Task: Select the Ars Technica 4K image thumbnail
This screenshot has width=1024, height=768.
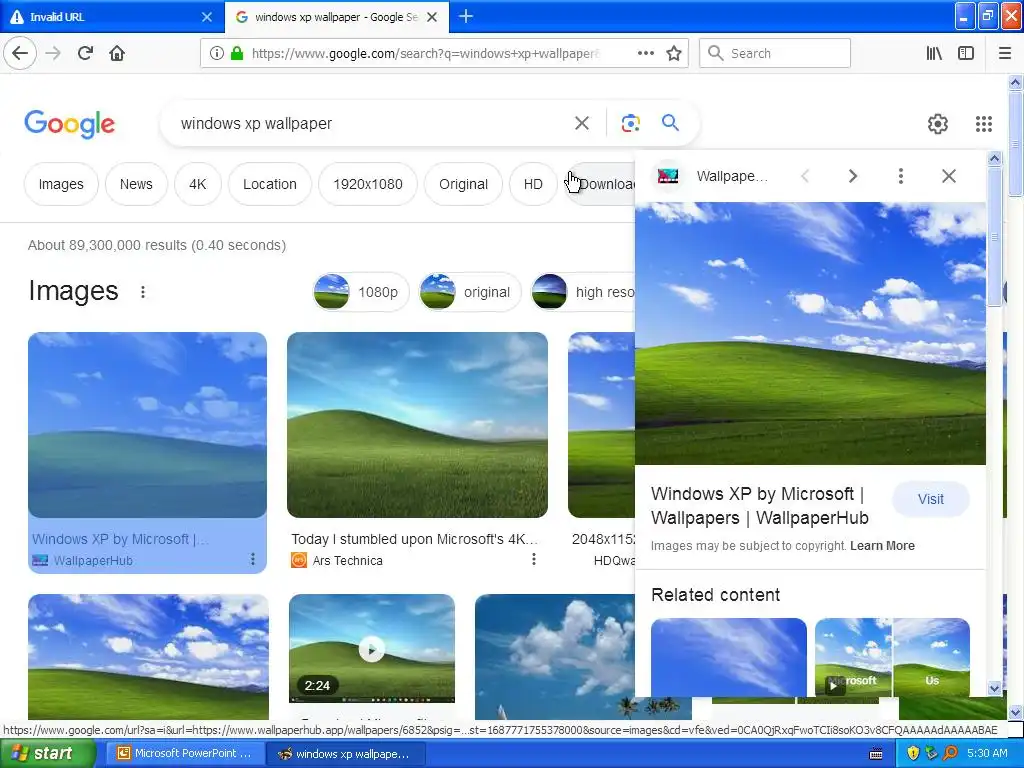Action: [417, 425]
